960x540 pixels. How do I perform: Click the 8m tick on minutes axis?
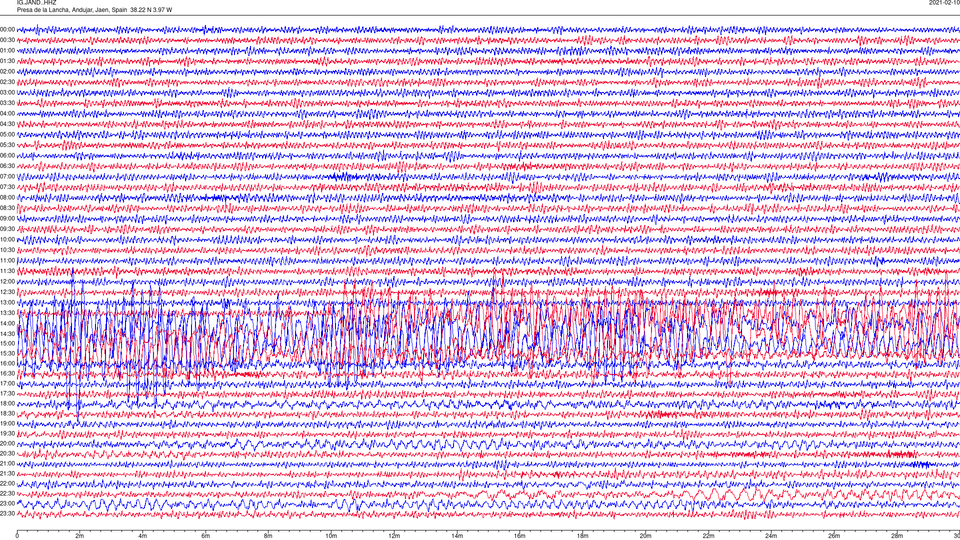(x=268, y=536)
